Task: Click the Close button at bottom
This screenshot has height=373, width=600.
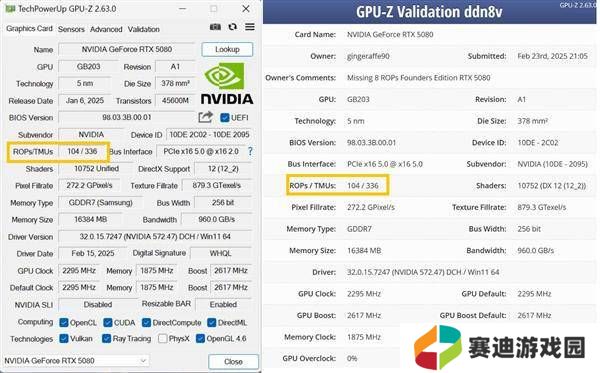Action: (233, 362)
